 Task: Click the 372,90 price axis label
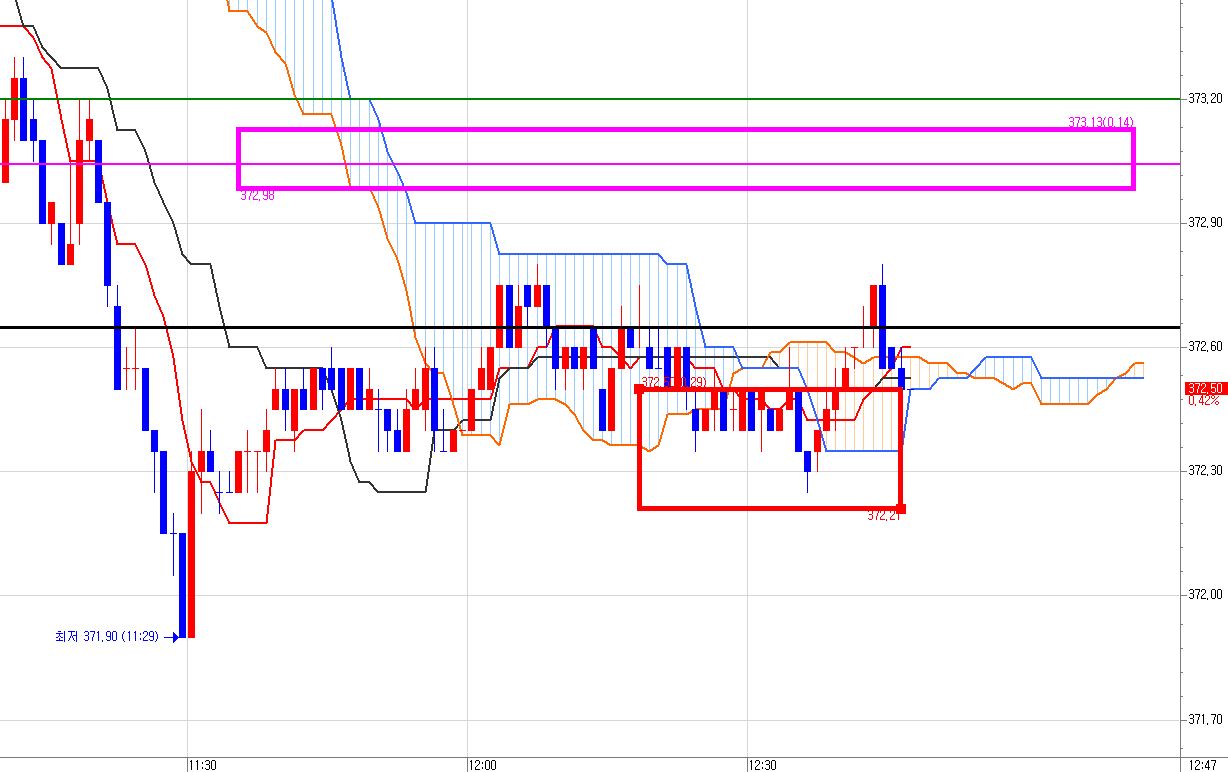[x=1205, y=223]
